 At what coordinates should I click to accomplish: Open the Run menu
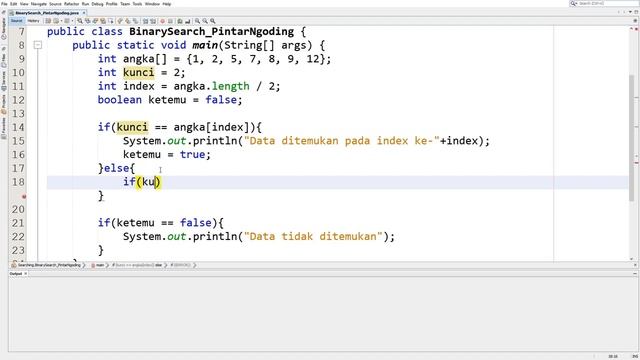[x=85, y=4]
